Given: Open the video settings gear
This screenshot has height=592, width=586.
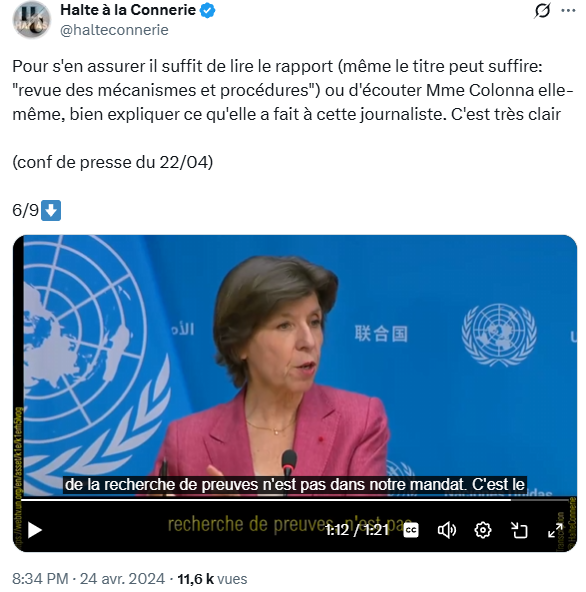Looking at the screenshot, I should (x=483, y=530).
